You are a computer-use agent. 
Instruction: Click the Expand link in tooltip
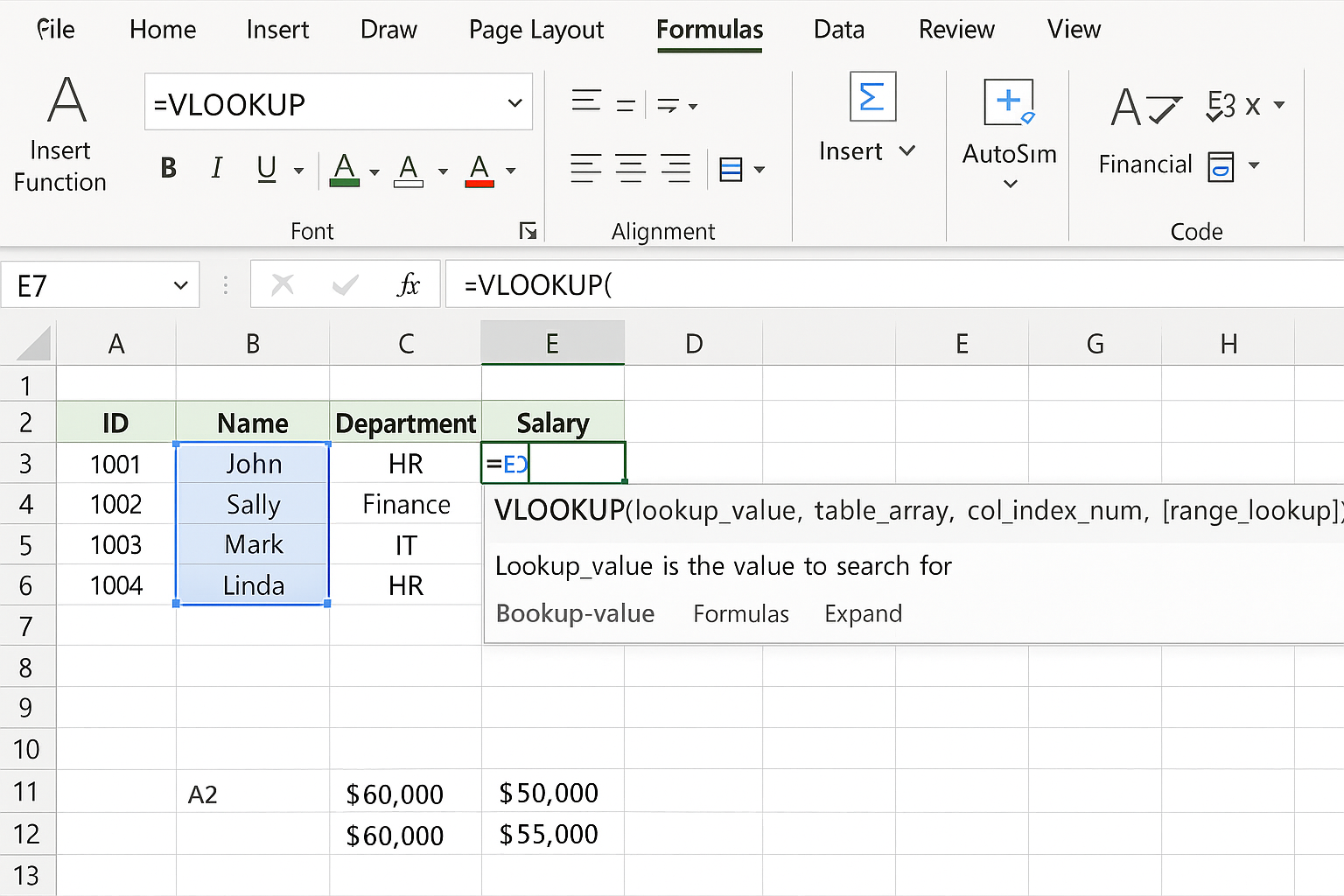point(863,613)
